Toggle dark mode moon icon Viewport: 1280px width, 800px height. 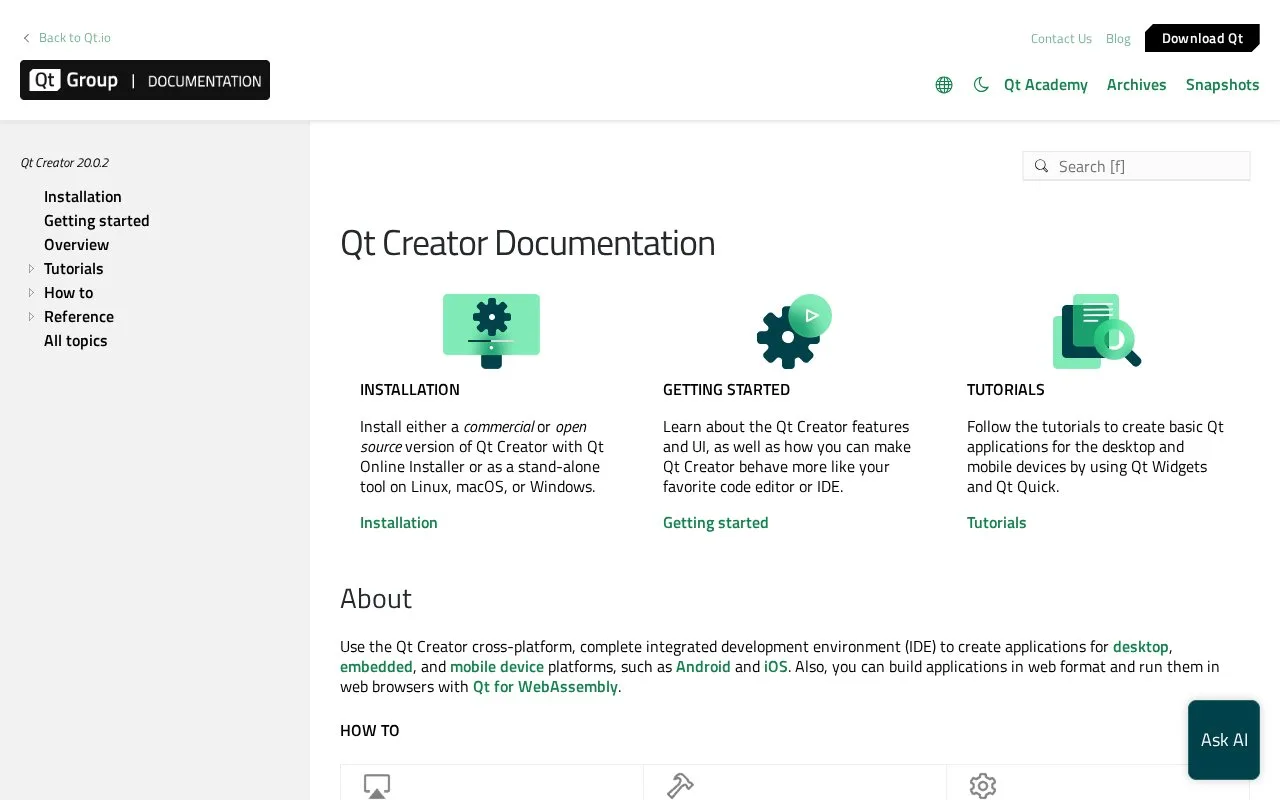(981, 85)
